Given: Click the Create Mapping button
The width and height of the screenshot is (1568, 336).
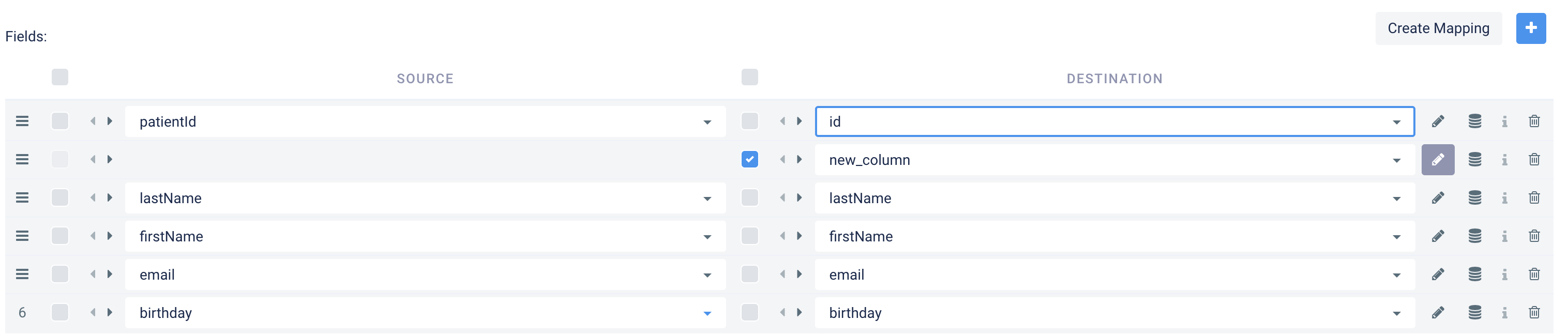Looking at the screenshot, I should click(x=1438, y=28).
